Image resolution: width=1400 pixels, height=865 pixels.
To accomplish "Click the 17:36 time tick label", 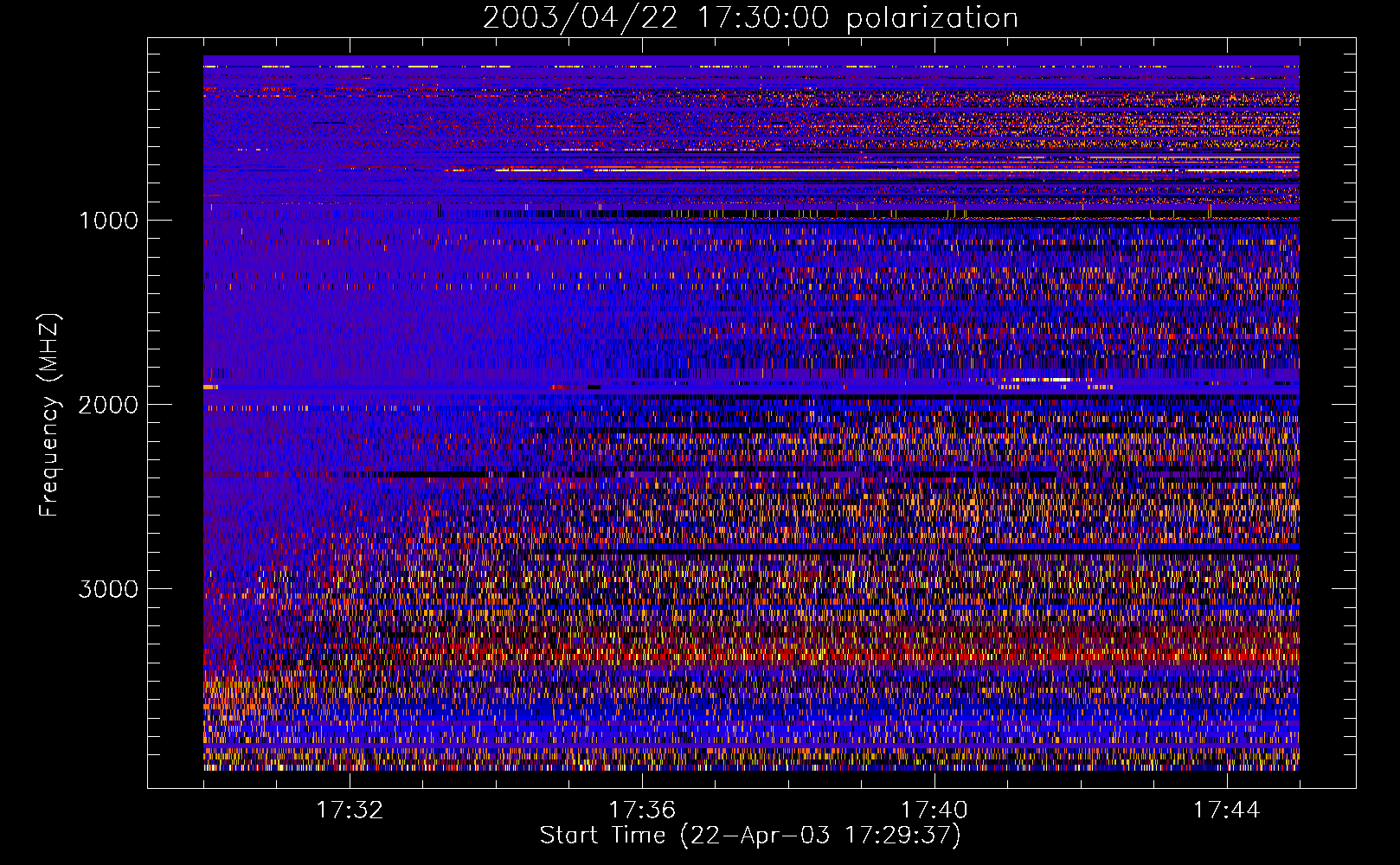I will pos(642,811).
